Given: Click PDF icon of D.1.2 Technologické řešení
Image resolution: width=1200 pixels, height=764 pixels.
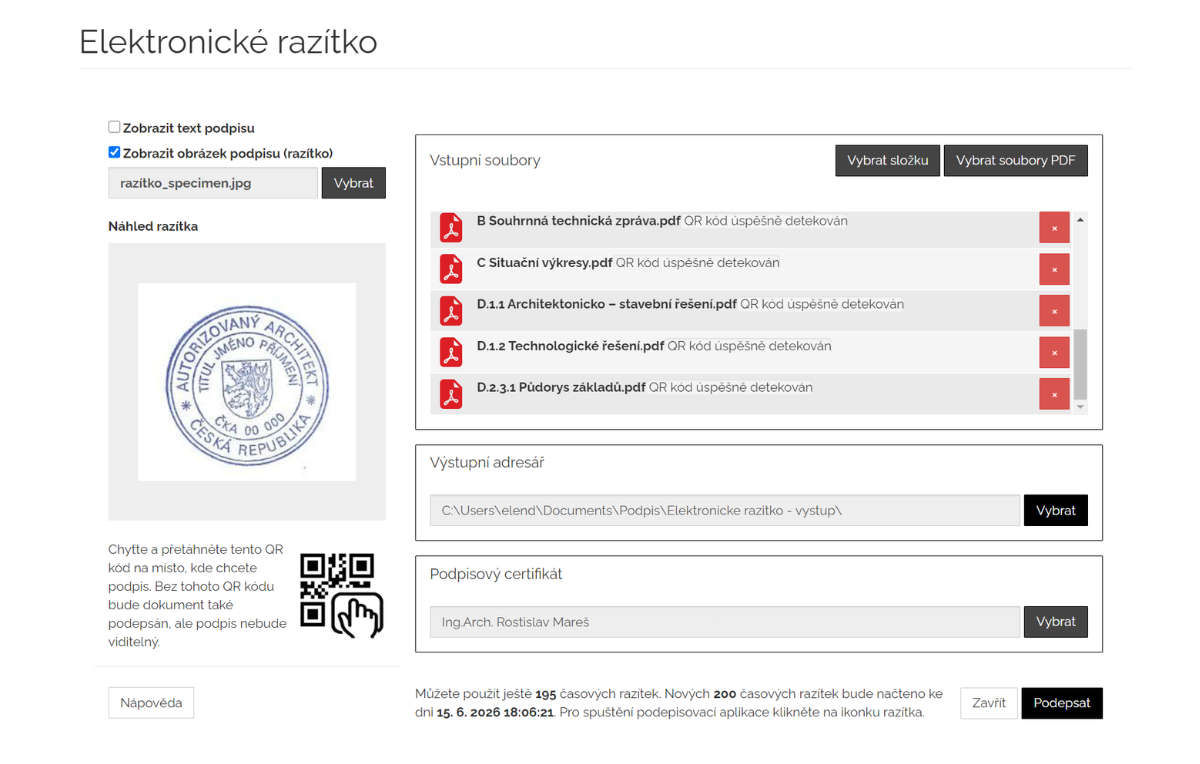Looking at the screenshot, I should click(x=452, y=353).
